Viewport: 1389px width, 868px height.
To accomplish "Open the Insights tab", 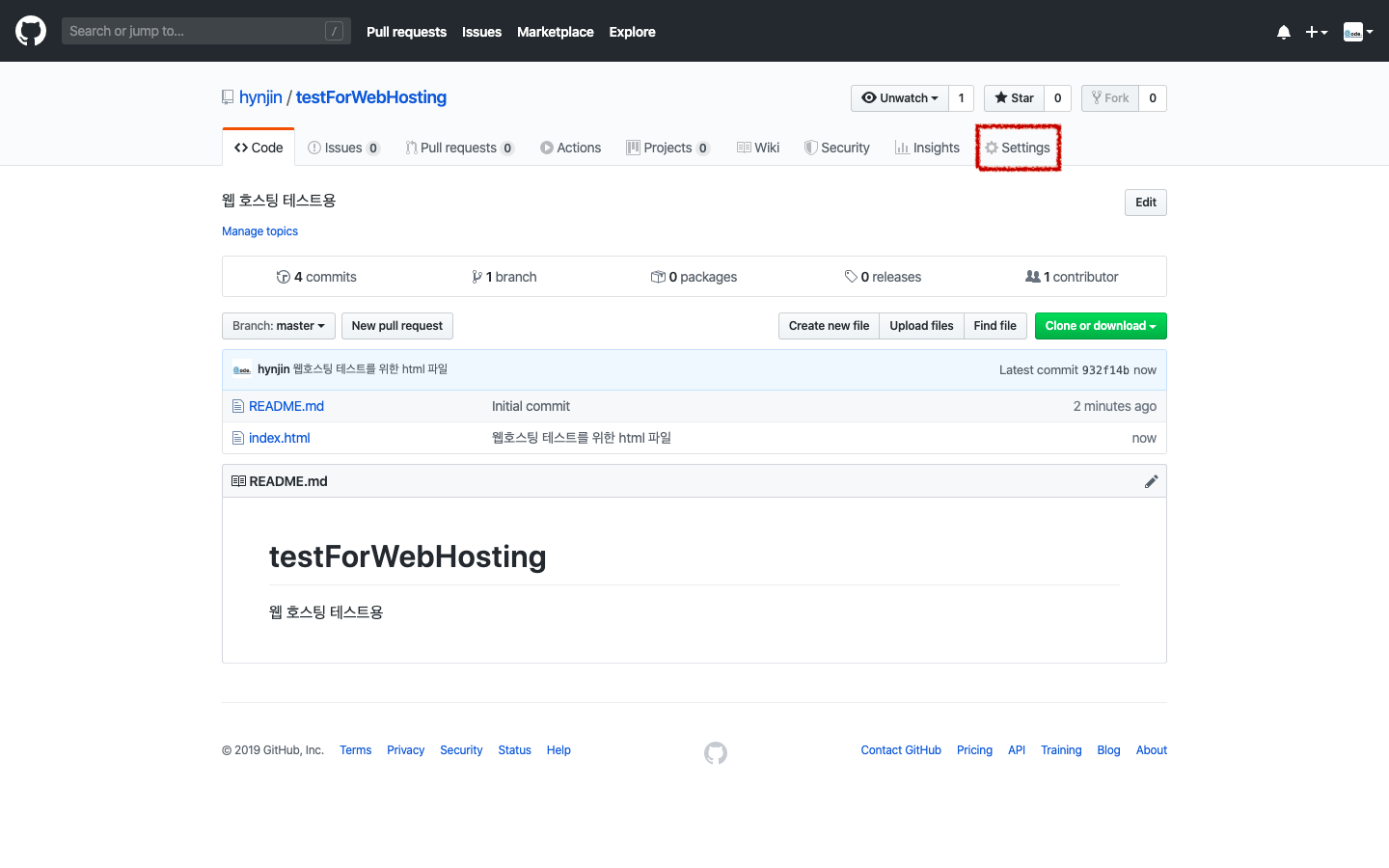I will [927, 148].
